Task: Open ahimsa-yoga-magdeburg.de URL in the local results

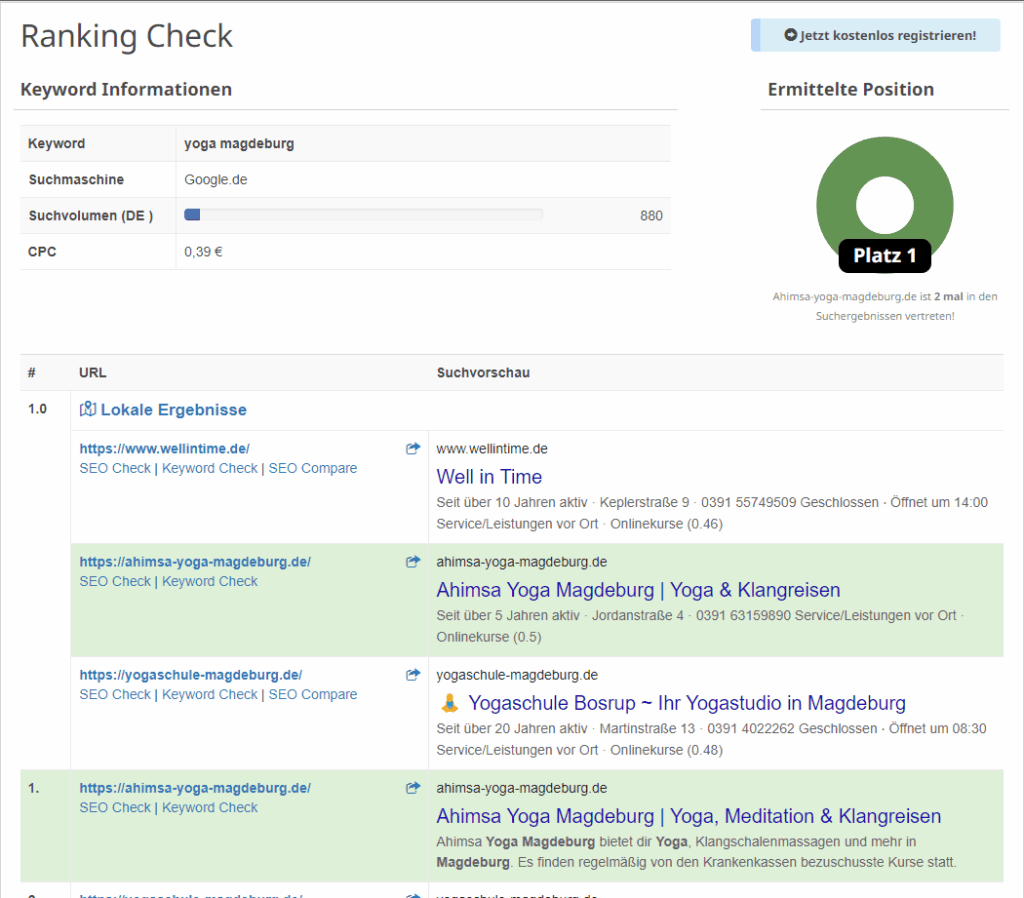Action: [x=195, y=562]
